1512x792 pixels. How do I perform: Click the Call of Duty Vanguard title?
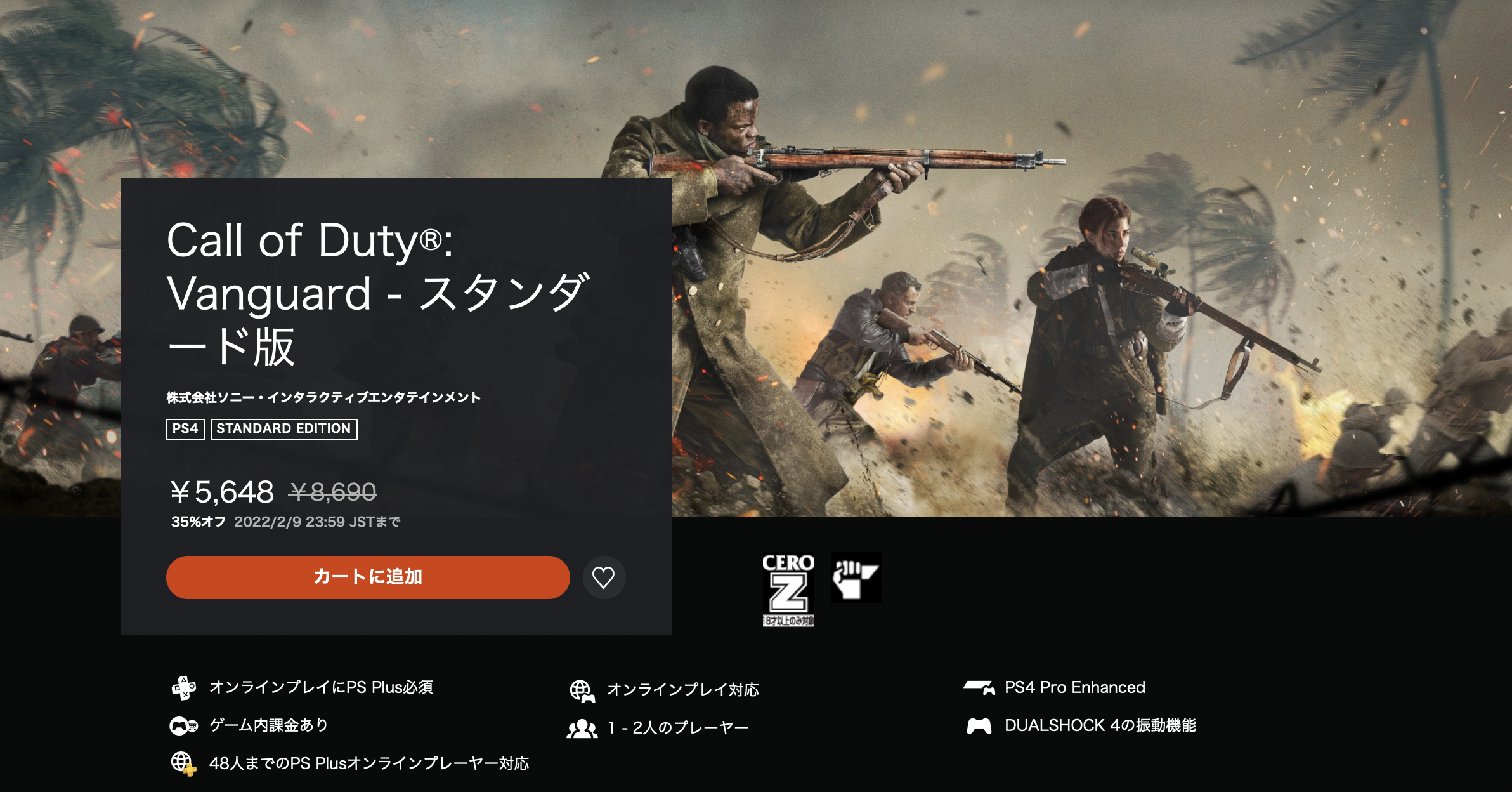pos(378,293)
